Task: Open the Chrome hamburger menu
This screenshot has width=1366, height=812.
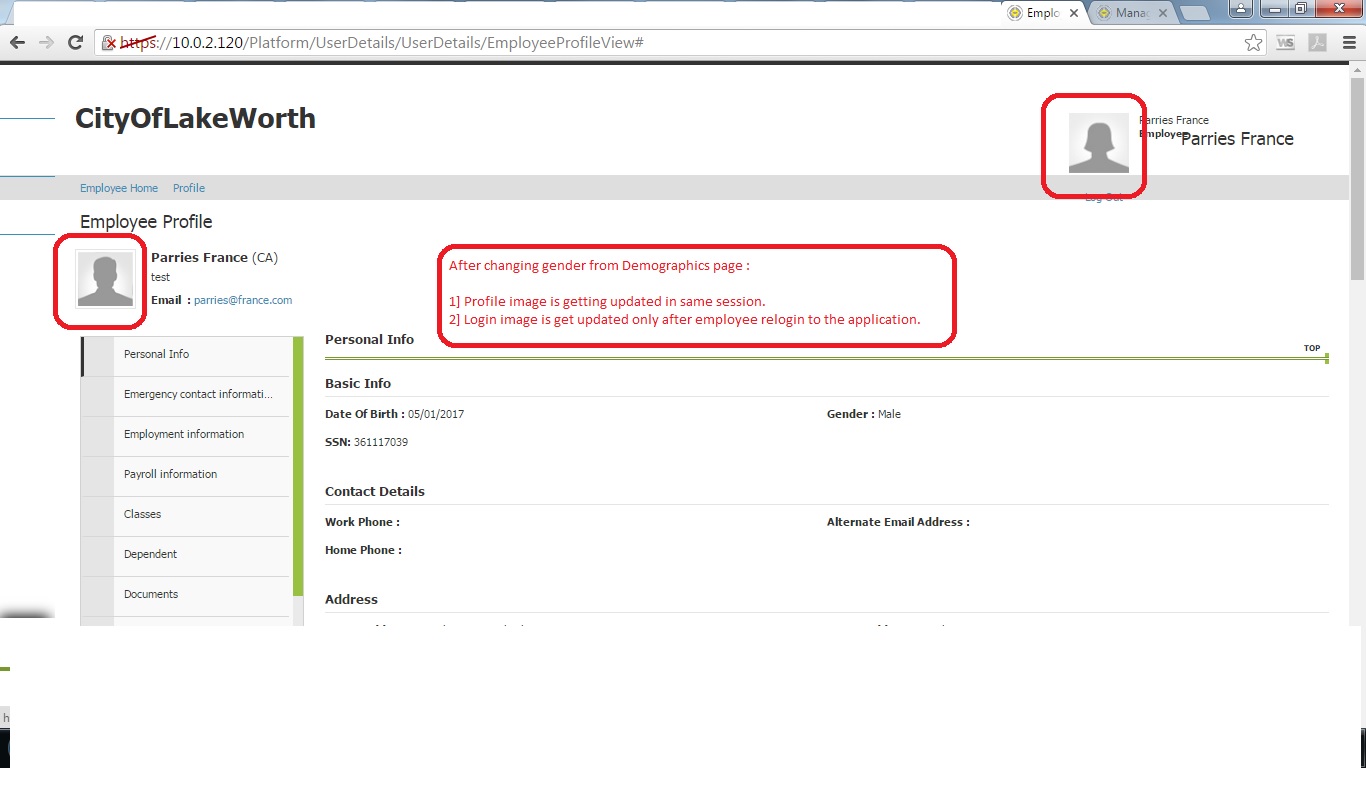Action: point(1350,42)
